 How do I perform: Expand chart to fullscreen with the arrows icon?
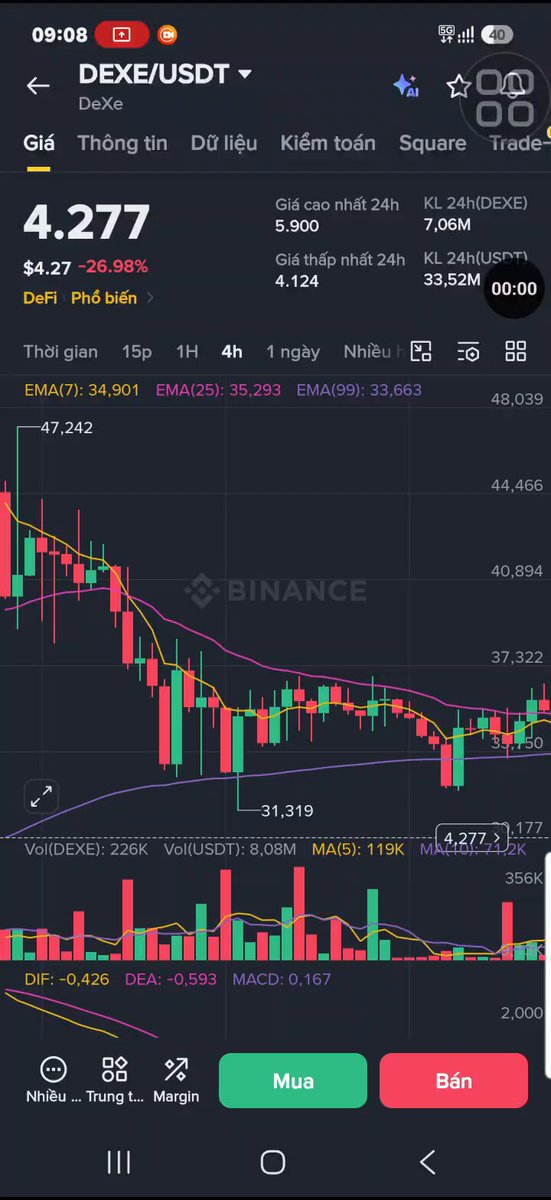(41, 797)
